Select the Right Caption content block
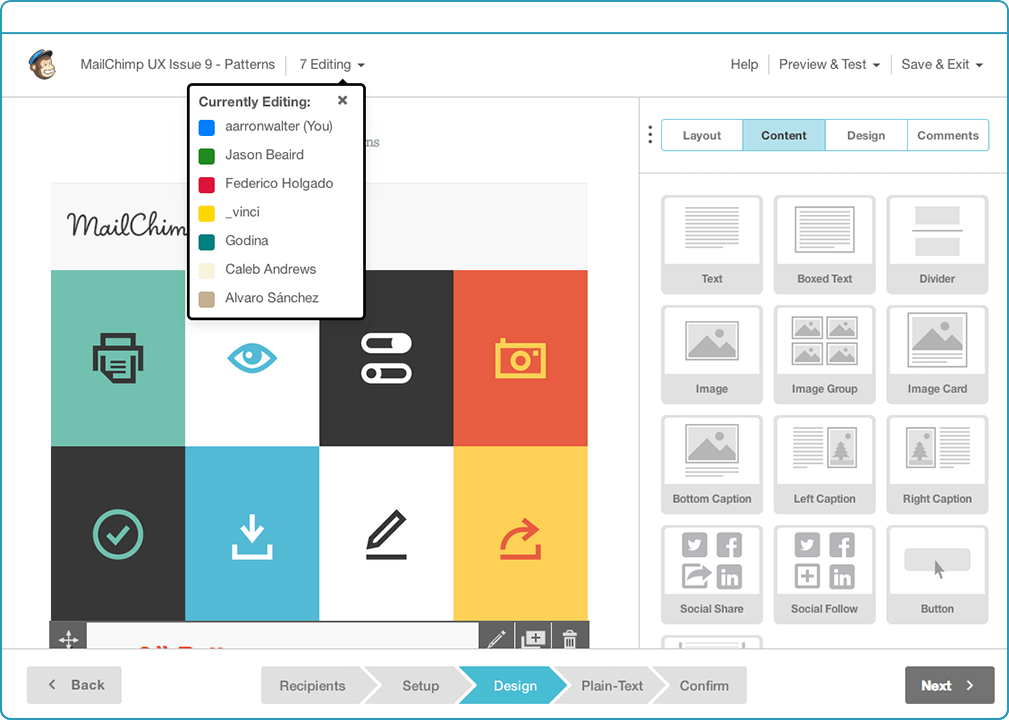The image size is (1009, 720). coord(937,465)
